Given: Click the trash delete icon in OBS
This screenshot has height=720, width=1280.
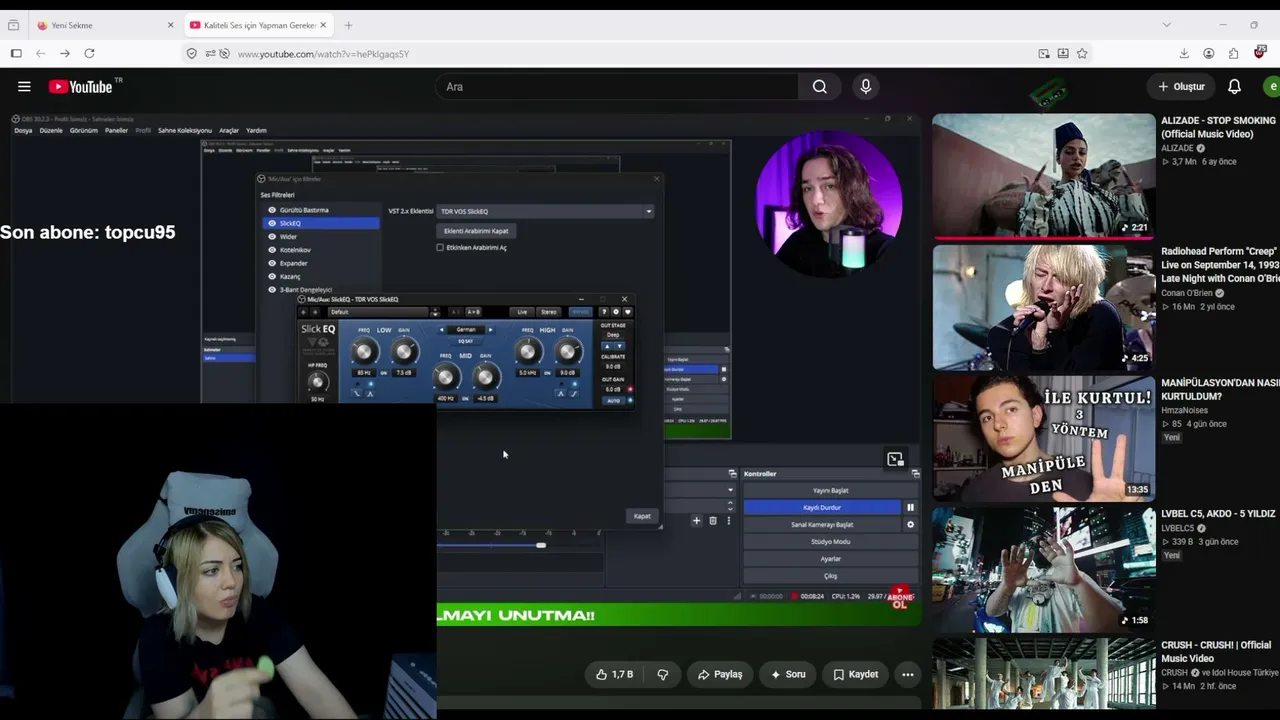Looking at the screenshot, I should [x=713, y=521].
